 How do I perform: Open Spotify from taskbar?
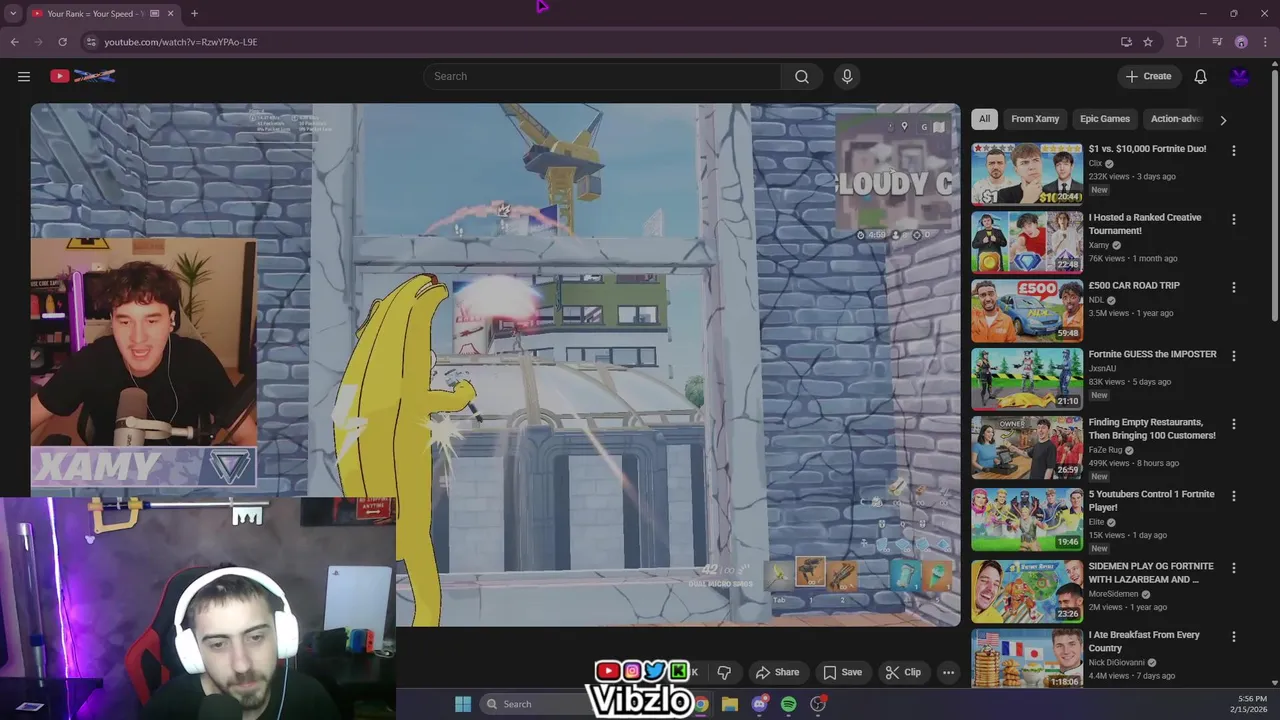pyautogui.click(x=788, y=704)
